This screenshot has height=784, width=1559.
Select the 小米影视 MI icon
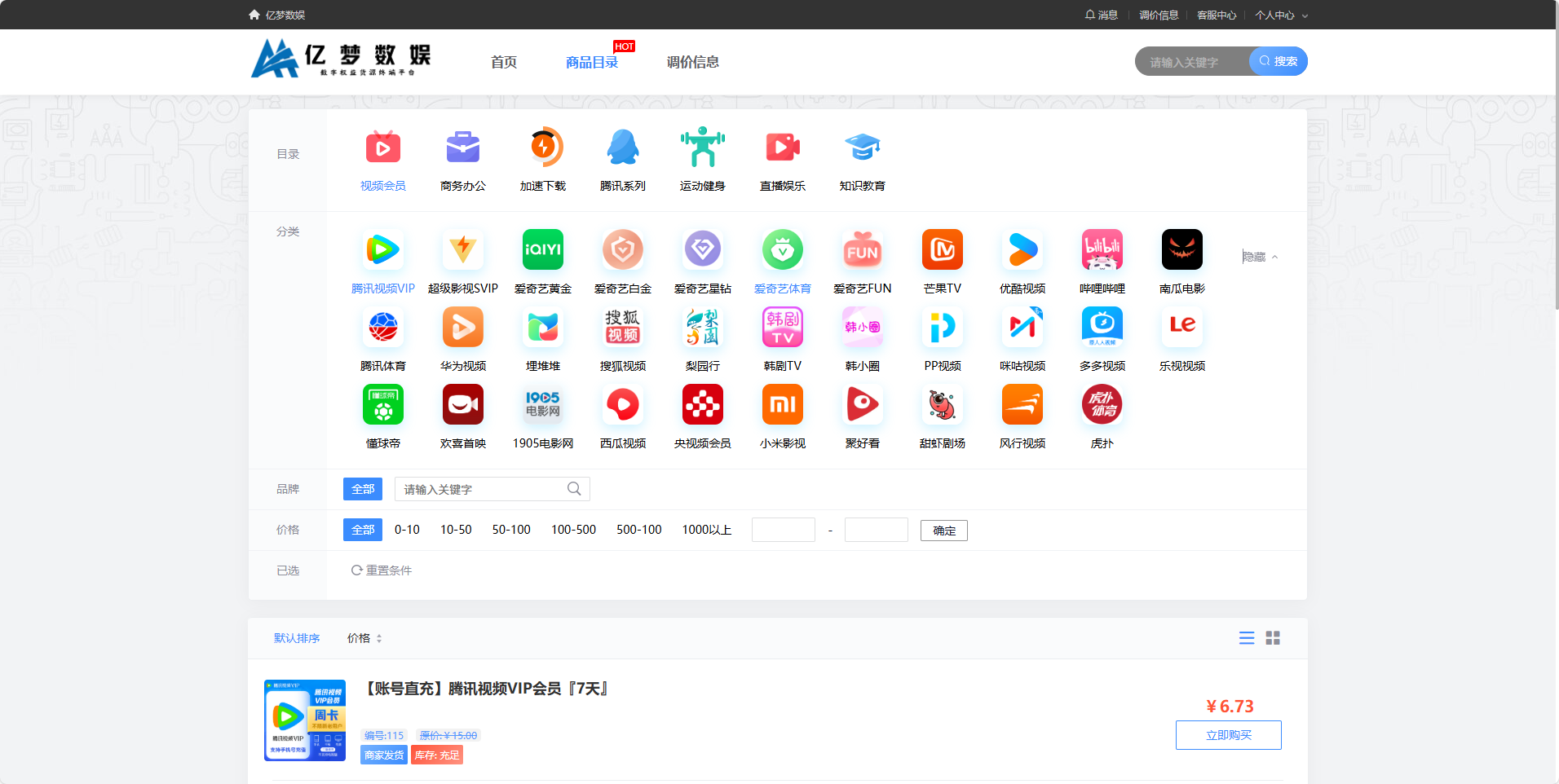783,405
